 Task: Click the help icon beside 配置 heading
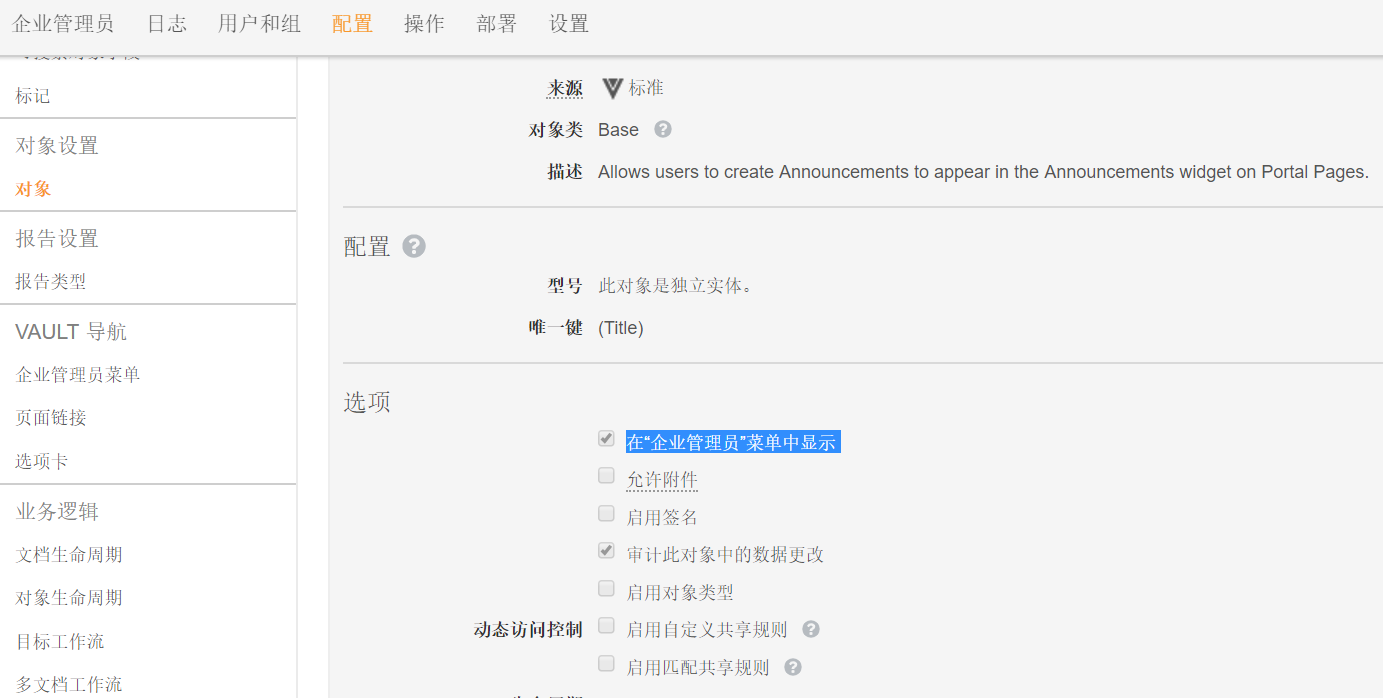click(x=414, y=246)
